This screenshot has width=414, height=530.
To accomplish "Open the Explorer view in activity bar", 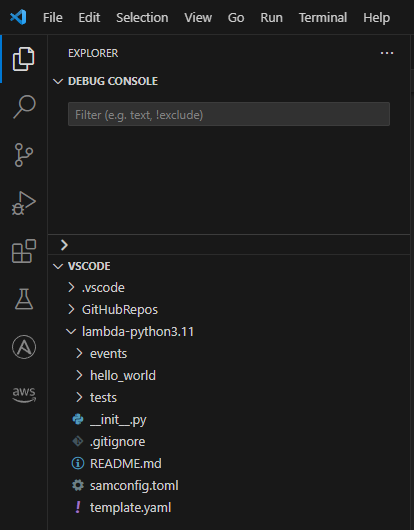I will (x=24, y=59).
